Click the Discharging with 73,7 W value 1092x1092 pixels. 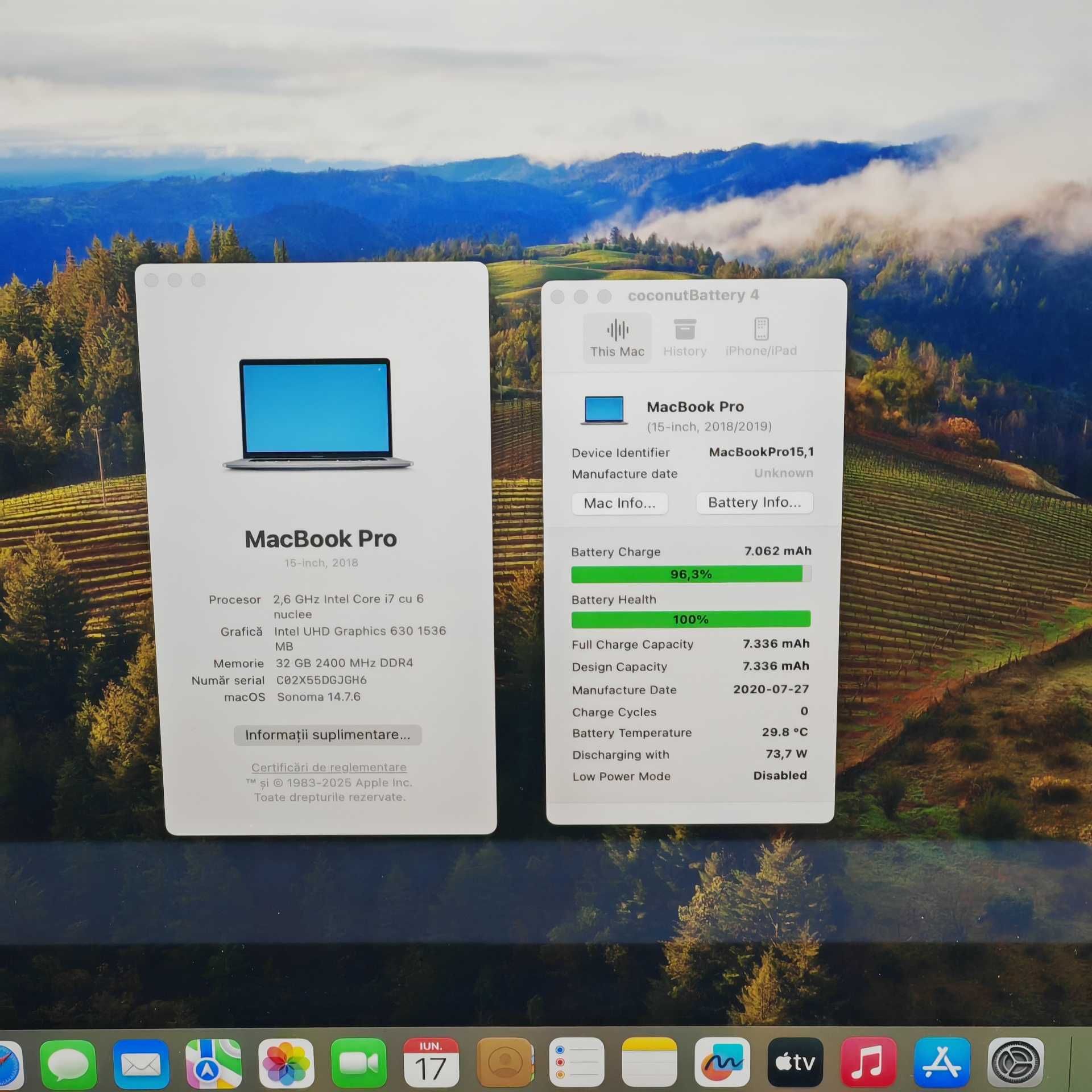[x=786, y=754]
